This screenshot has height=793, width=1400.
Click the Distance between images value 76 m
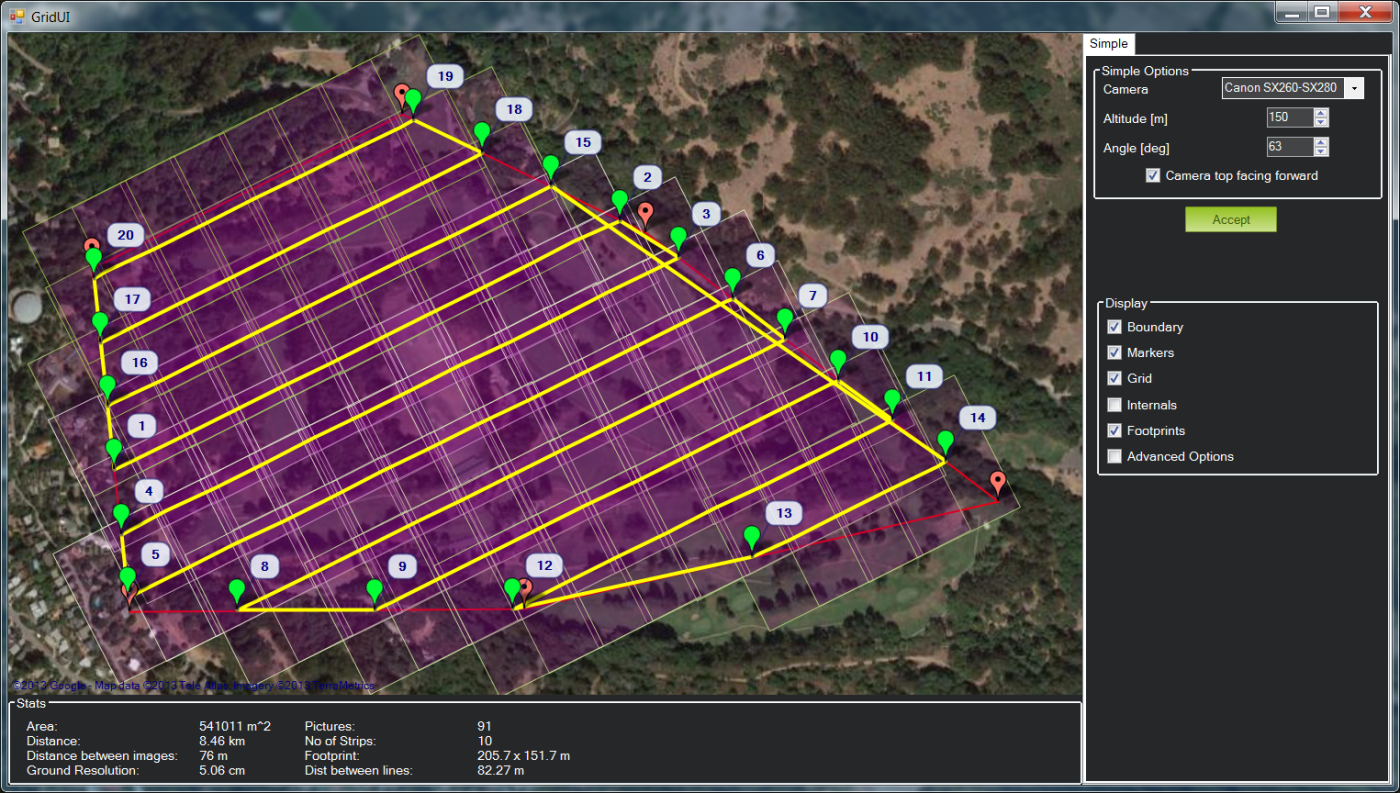click(x=214, y=756)
